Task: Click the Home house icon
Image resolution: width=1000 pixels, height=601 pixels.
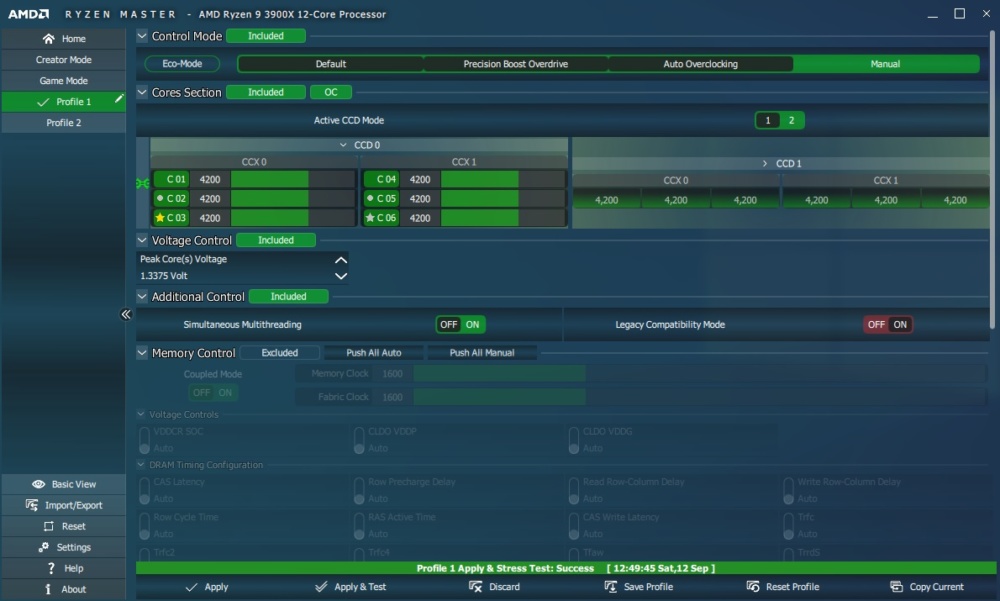Action: click(x=48, y=39)
